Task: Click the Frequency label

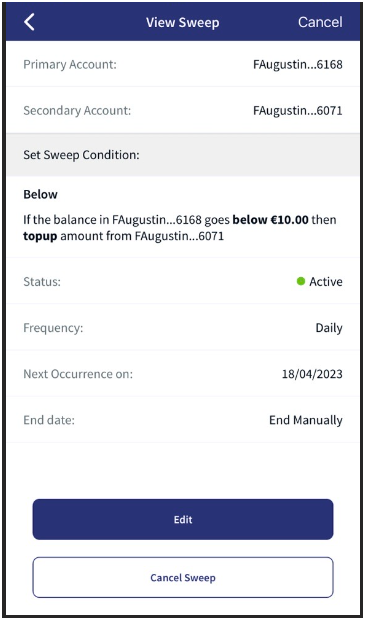Action: point(53,328)
